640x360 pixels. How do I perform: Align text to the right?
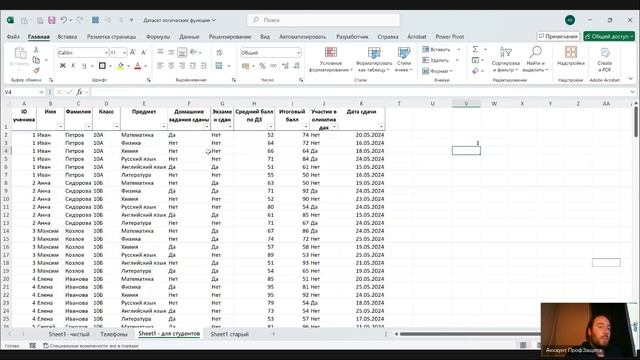tap(182, 66)
